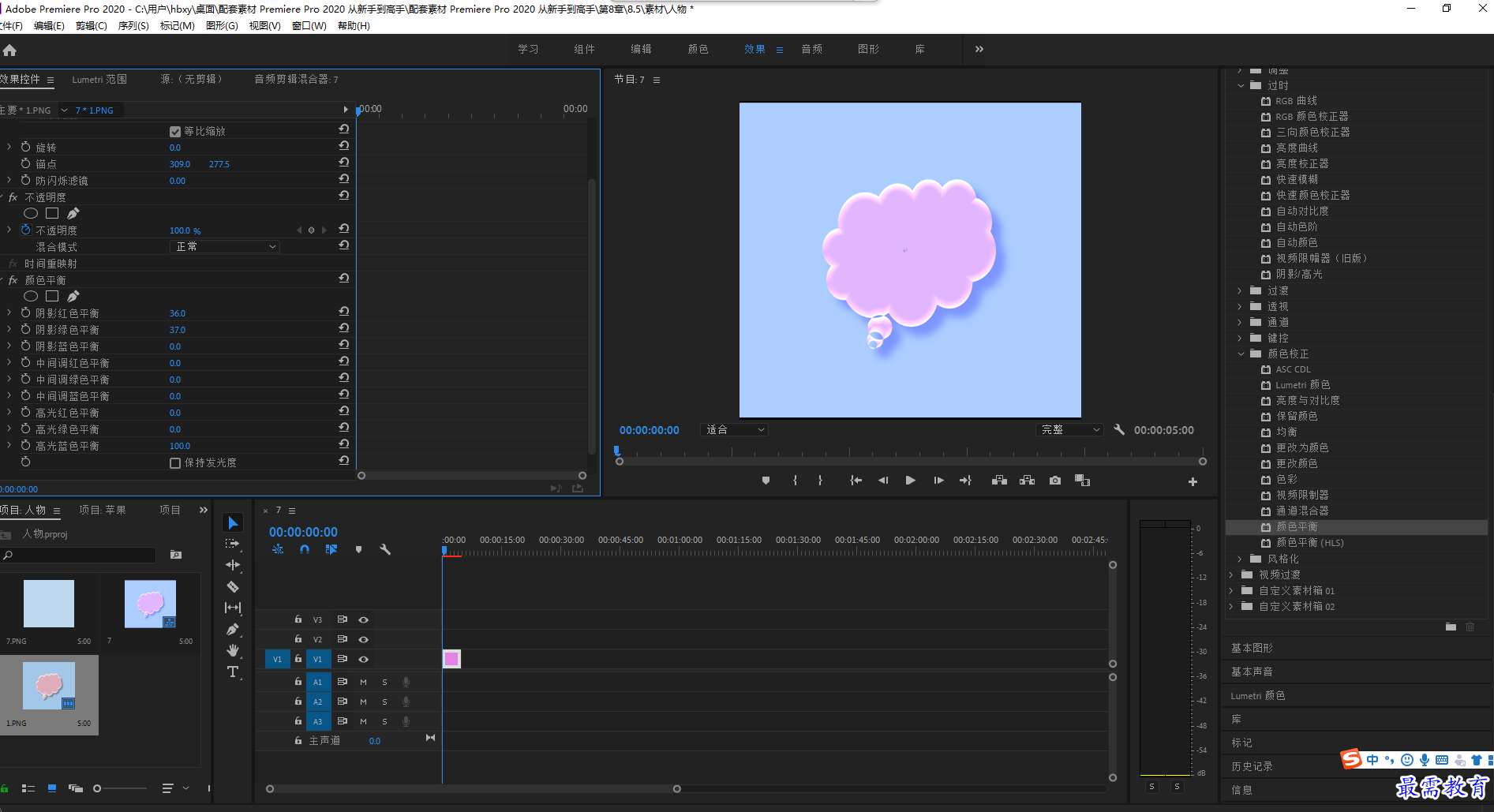The width and height of the screenshot is (1494, 812).
Task: Toggle 等比缩放 checkbox
Action: [x=175, y=132]
